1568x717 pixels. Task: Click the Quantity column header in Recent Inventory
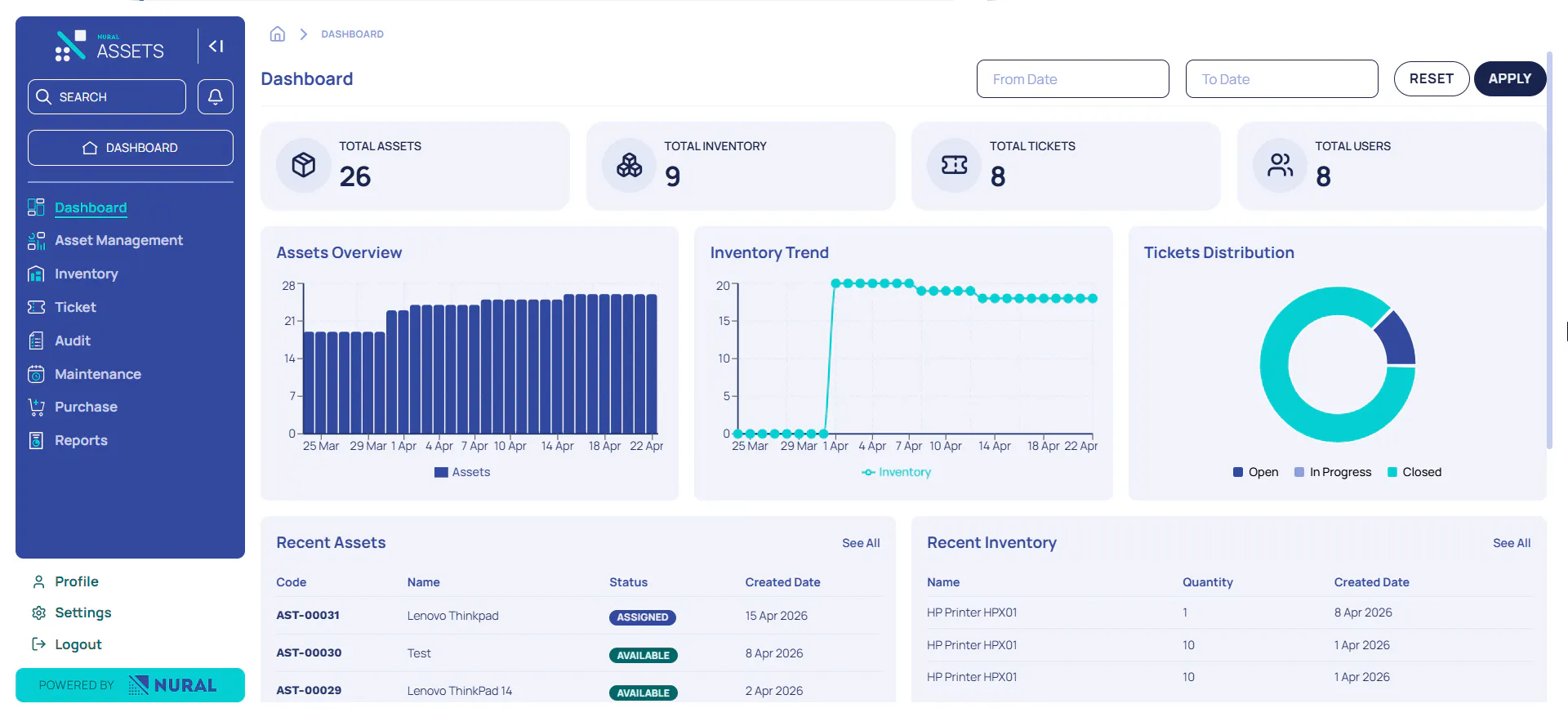click(x=1208, y=582)
